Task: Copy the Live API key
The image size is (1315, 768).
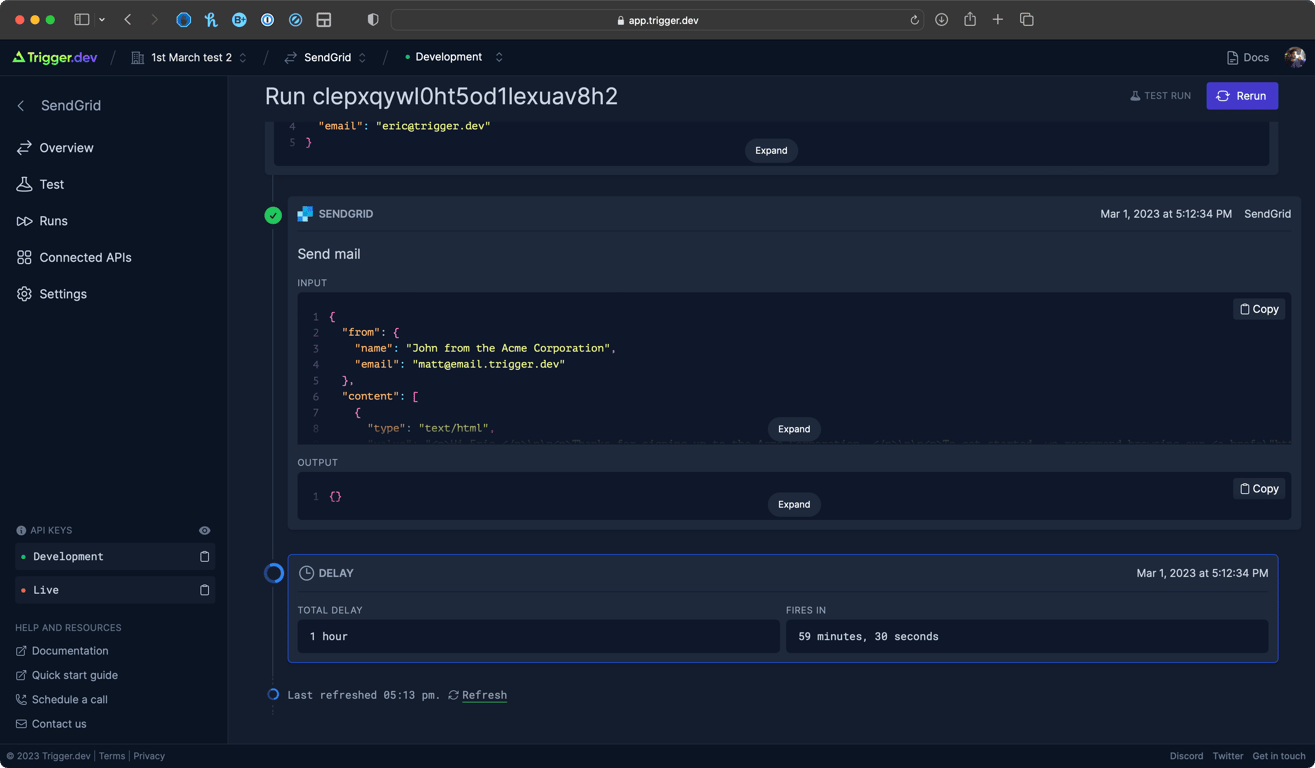Action: coord(205,590)
